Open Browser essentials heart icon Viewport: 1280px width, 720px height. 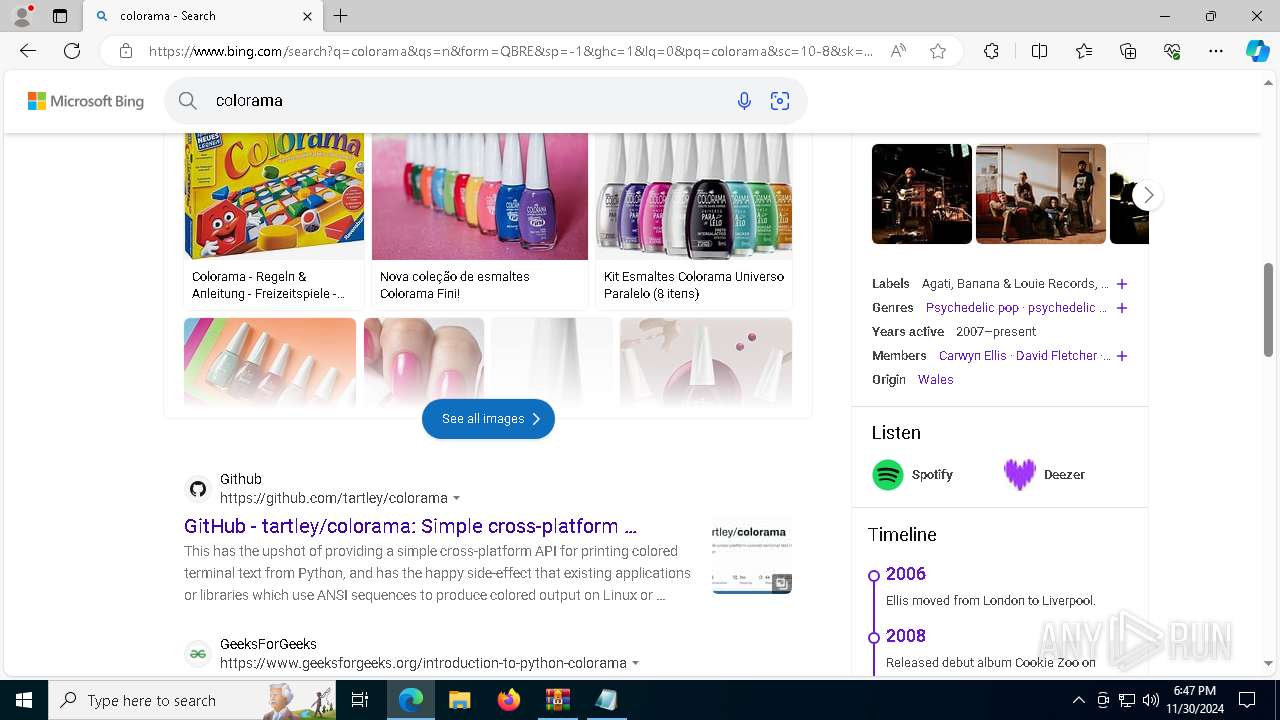pos(1172,51)
